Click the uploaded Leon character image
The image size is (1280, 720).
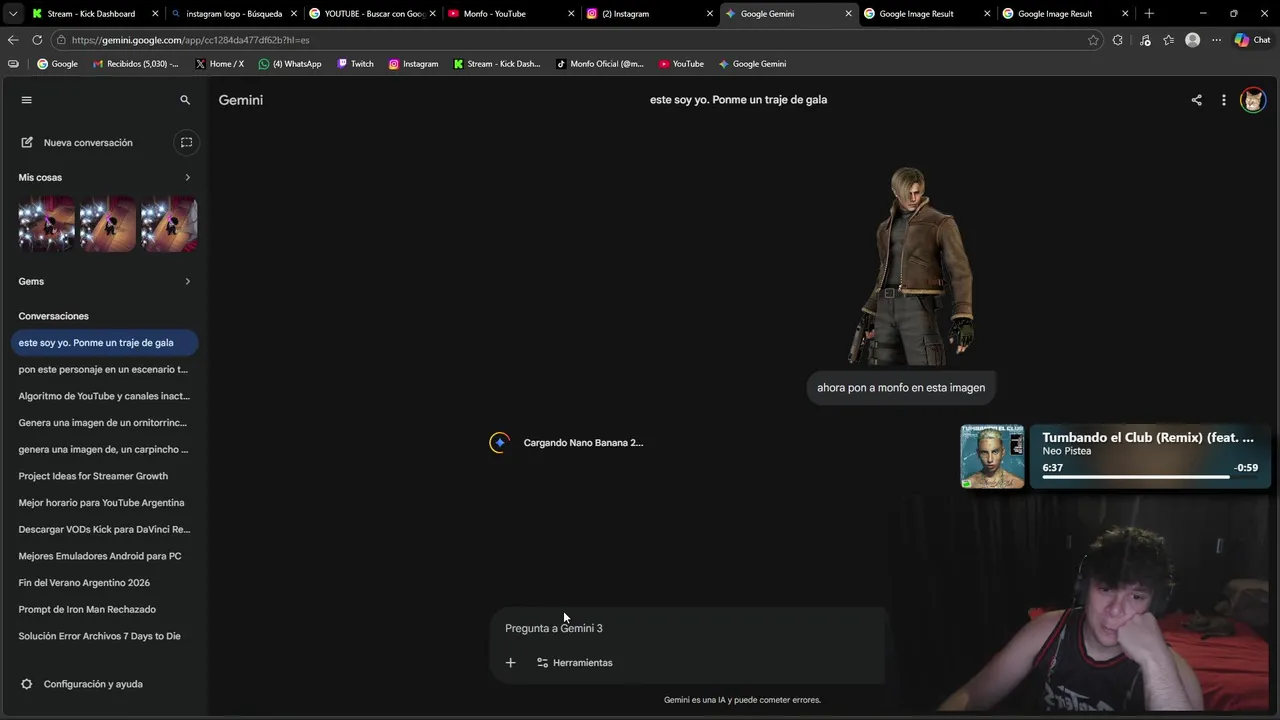click(910, 266)
